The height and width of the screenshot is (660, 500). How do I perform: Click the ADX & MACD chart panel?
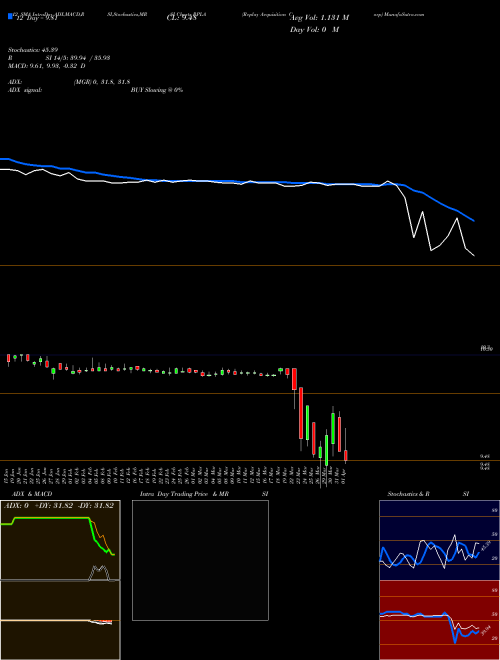point(60,580)
